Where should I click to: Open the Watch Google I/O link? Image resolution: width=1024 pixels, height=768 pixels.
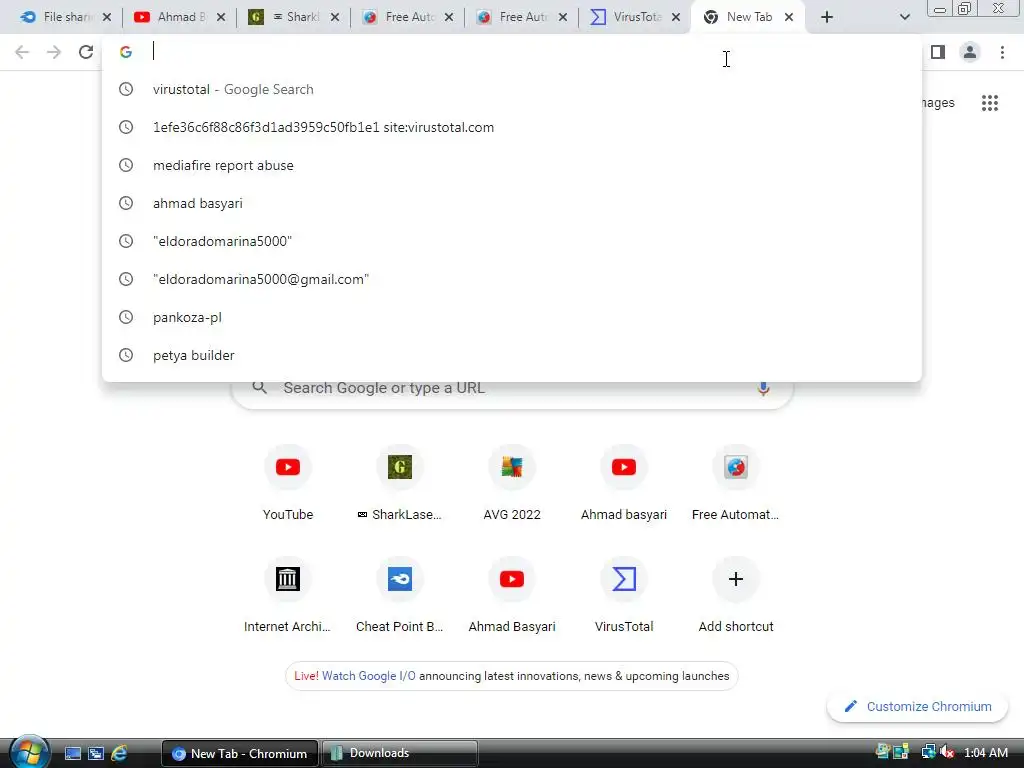tap(368, 676)
